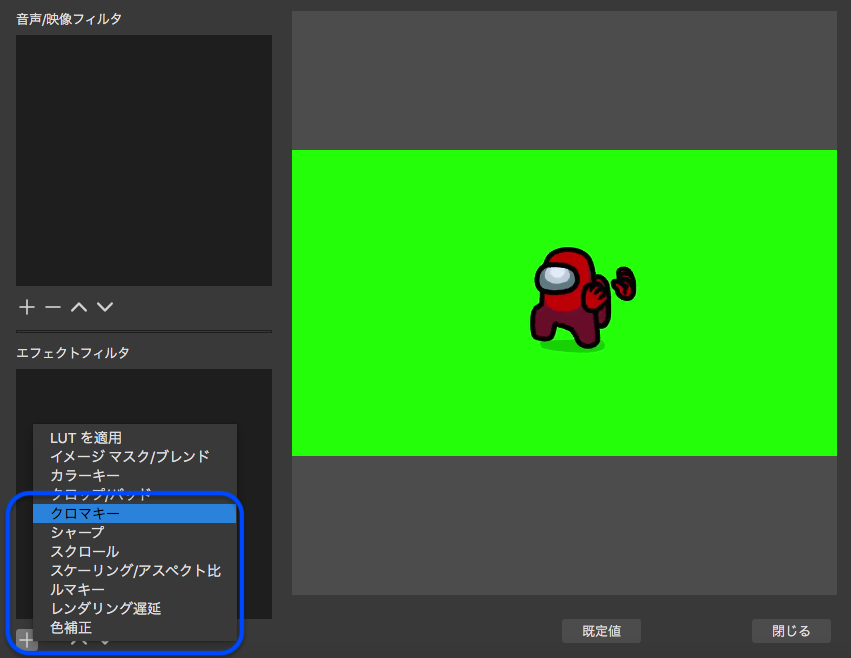Select スケーリング/アスペクト比 filter
851x658 pixels.
point(135,571)
